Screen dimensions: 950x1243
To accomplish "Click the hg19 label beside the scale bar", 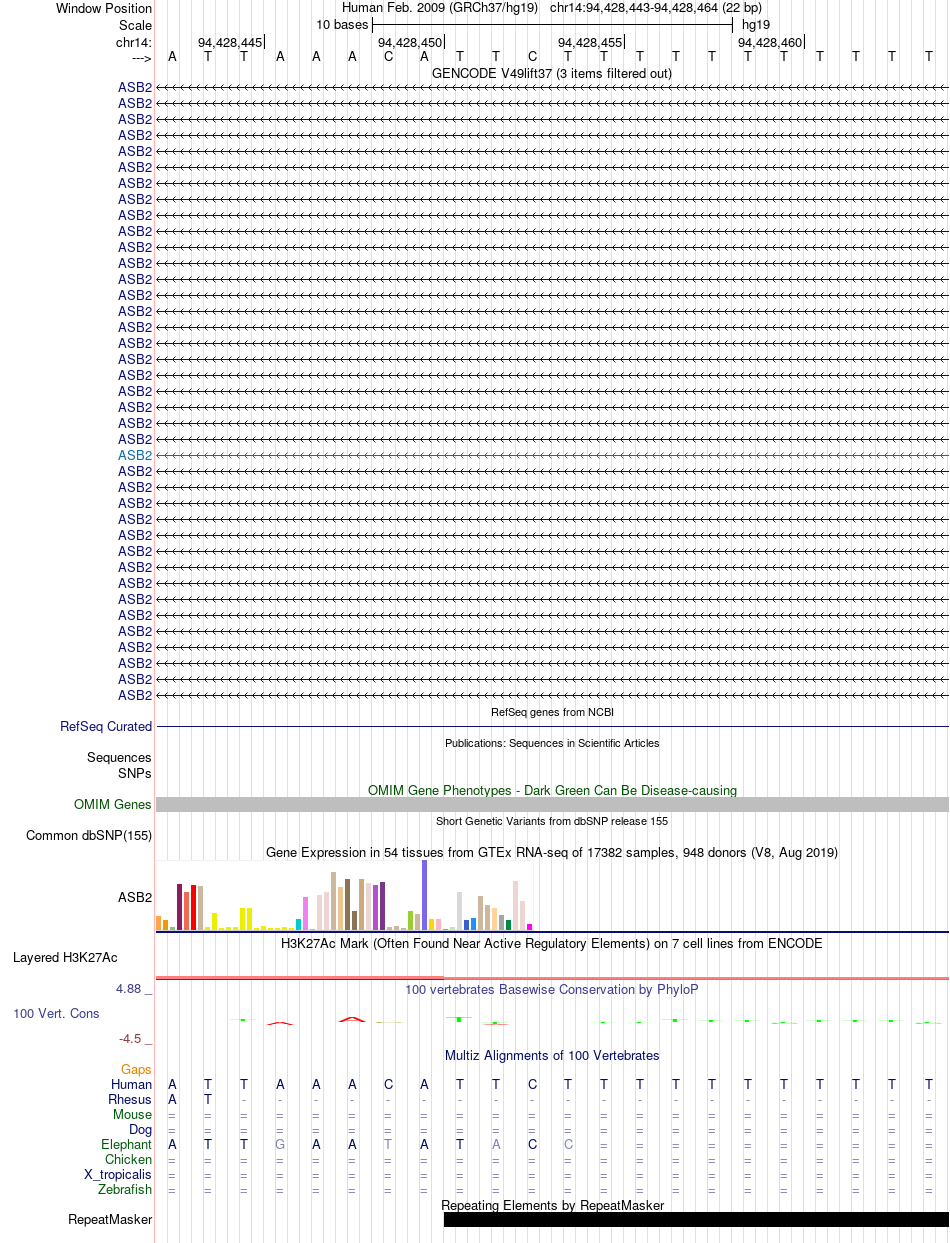I will (x=756, y=24).
